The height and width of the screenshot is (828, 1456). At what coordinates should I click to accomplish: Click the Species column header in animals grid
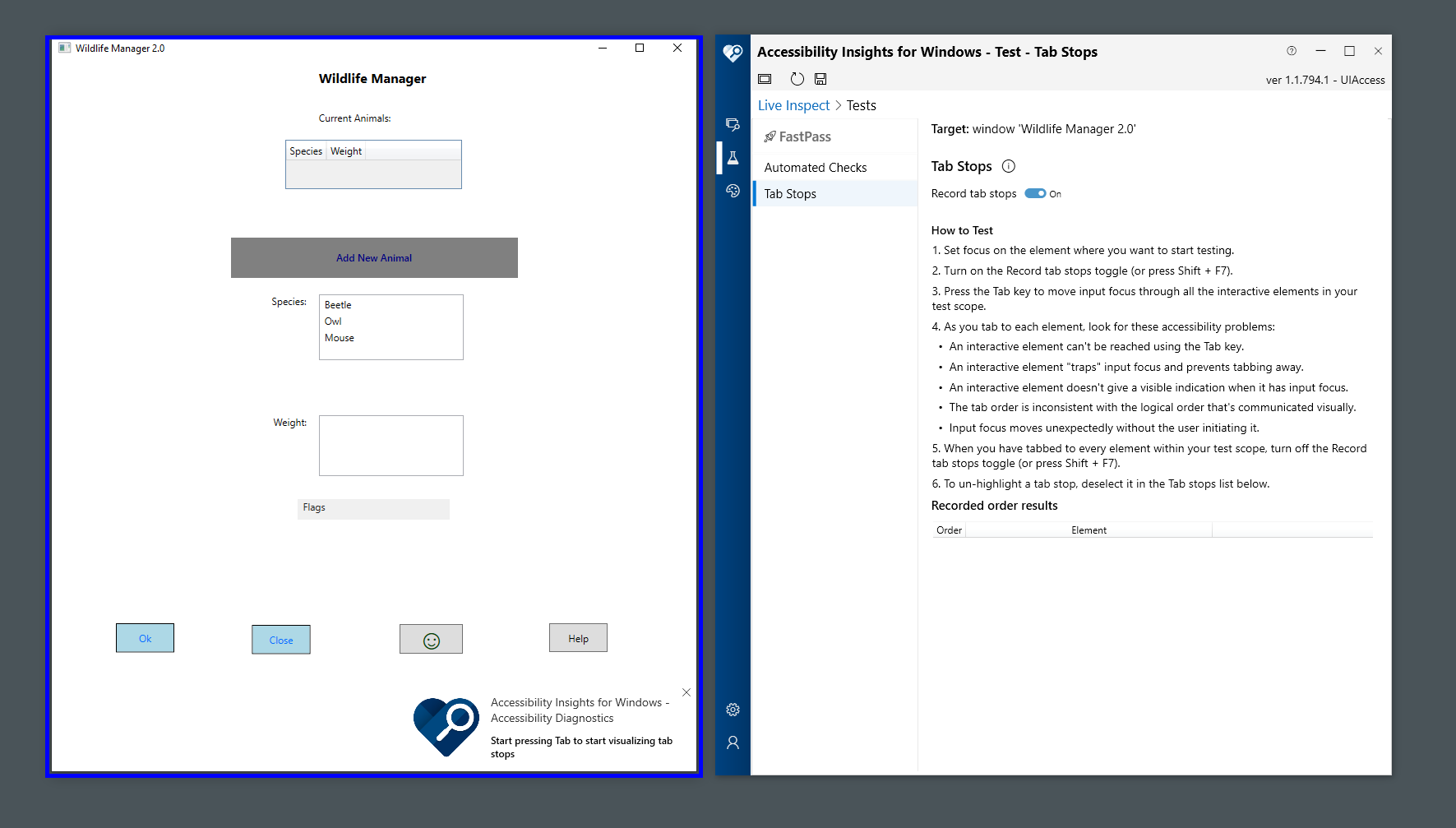point(306,151)
